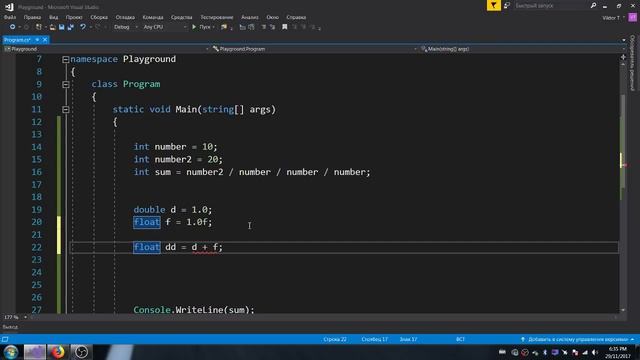Open the Отладка menu
Screen dimensions: 640x360
(125, 17)
